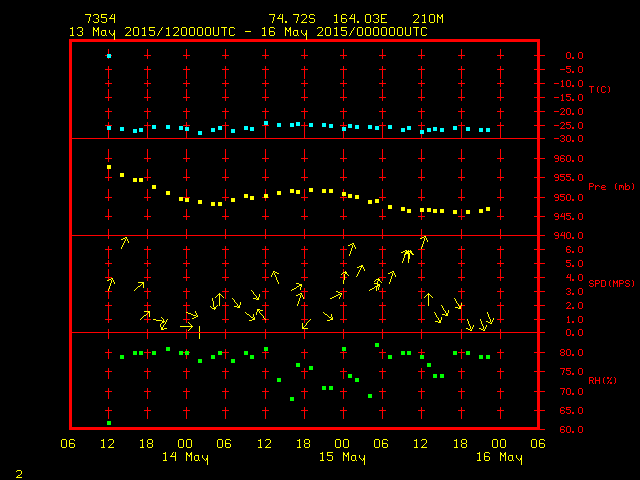Click the isolated cyan temperature point near 0.0
This screenshot has width=640, height=480.
click(109, 56)
